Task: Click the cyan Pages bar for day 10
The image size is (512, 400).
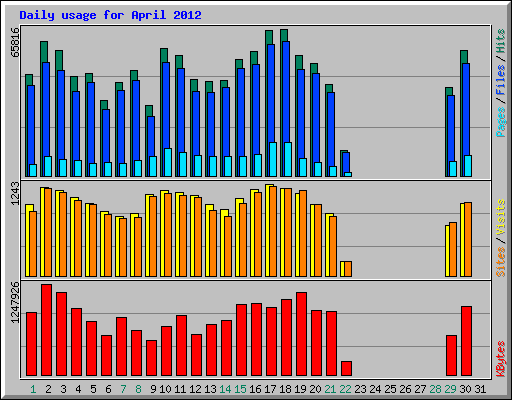Action: [168, 162]
